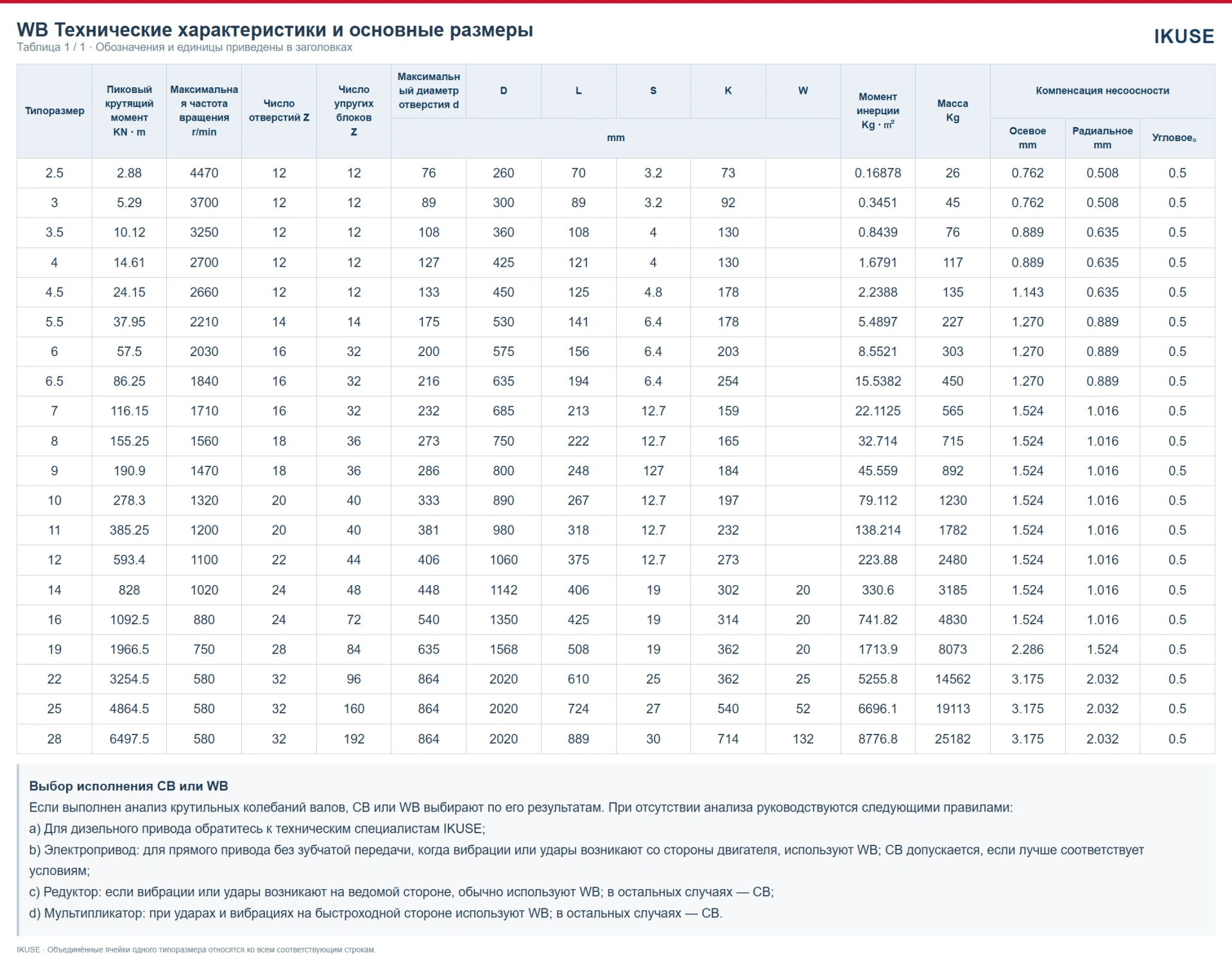Select the Типоразмер column header
The height and width of the screenshot is (968, 1232).
[55, 111]
